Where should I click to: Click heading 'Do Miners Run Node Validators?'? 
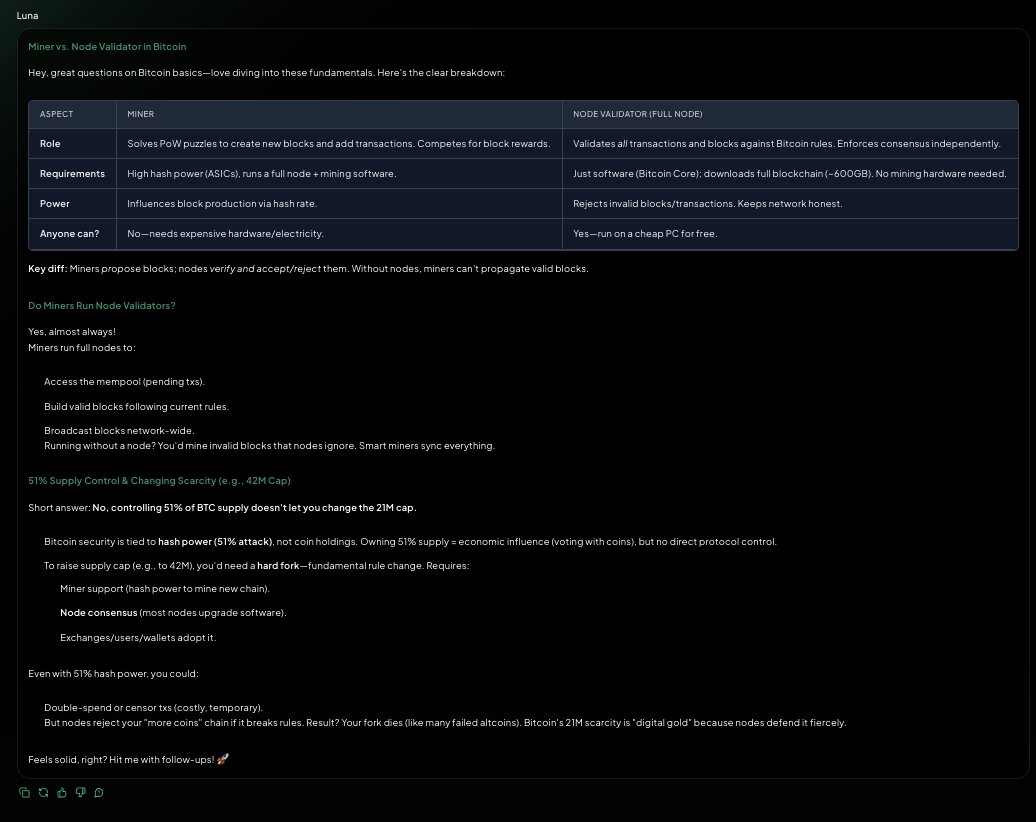[102, 305]
